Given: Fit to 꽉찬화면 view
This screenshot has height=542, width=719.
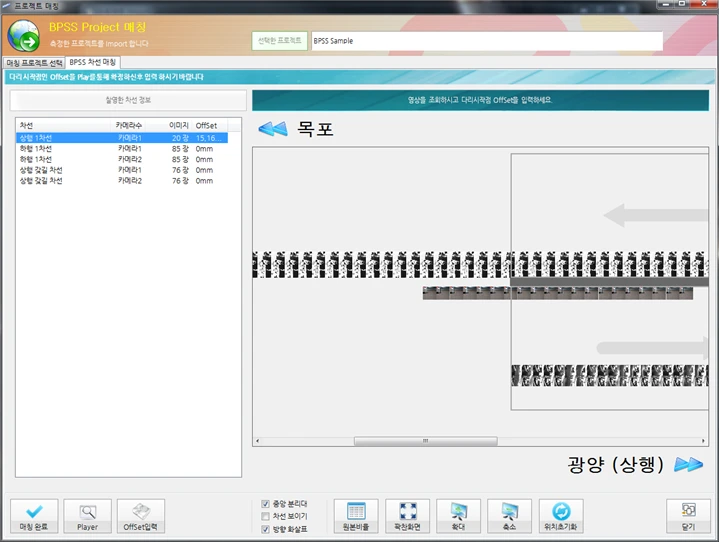Looking at the screenshot, I should point(407,516).
